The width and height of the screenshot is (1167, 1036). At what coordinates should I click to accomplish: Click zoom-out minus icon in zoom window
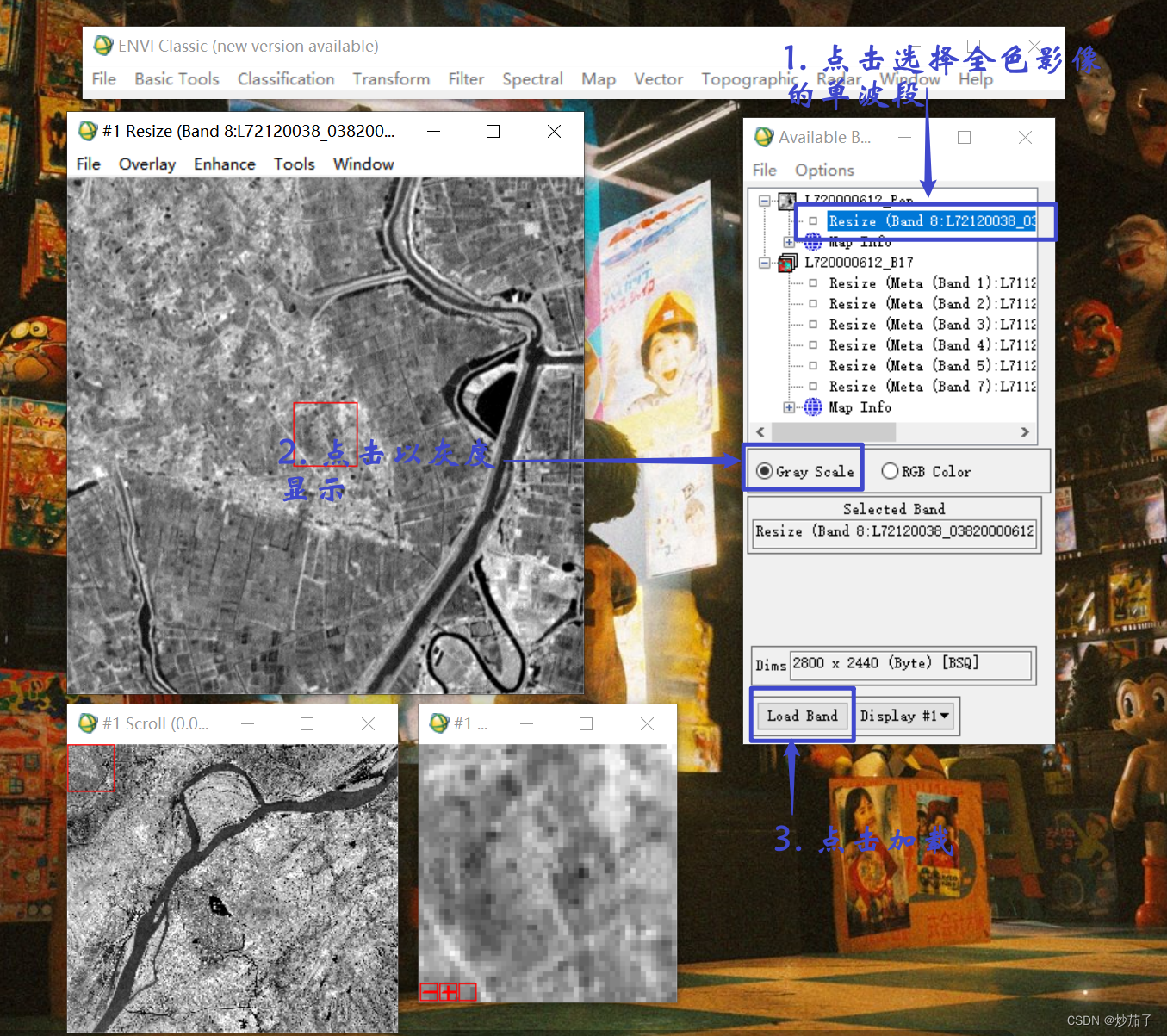(429, 992)
